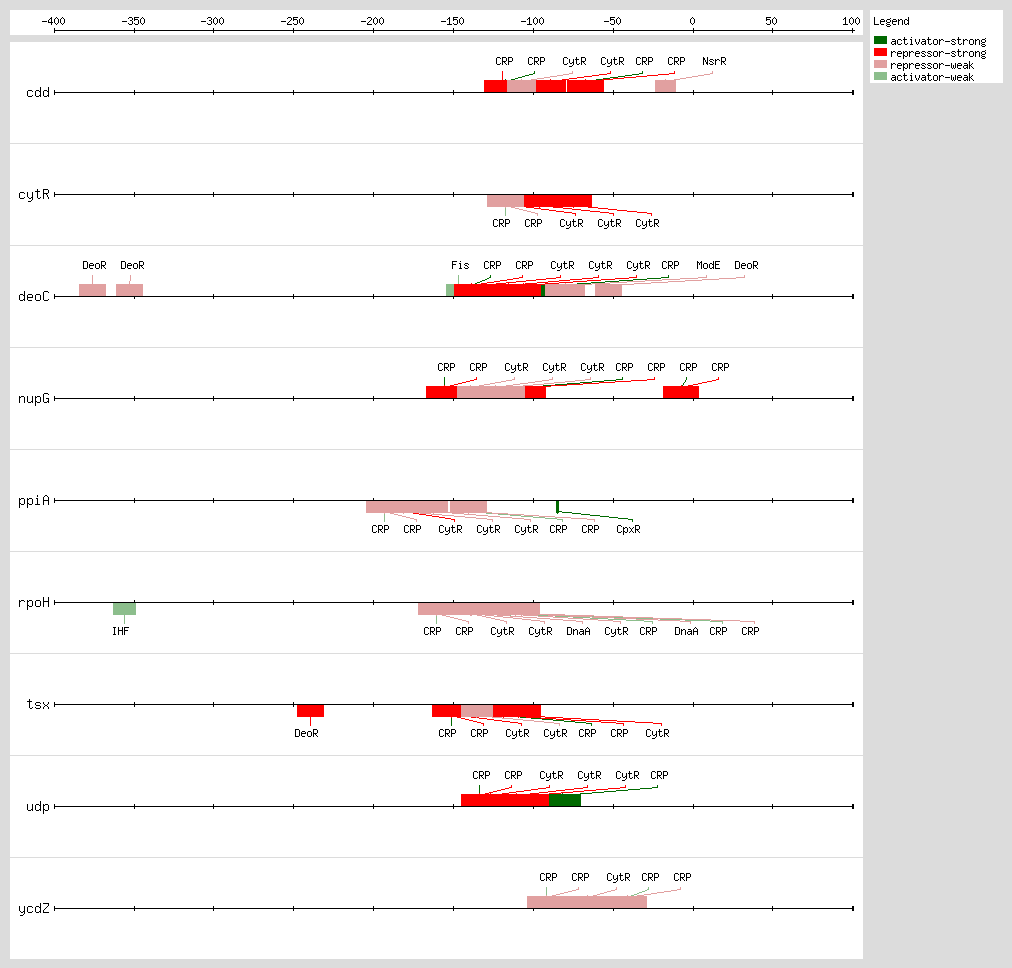Click the -50 axis tick label

(612, 21)
